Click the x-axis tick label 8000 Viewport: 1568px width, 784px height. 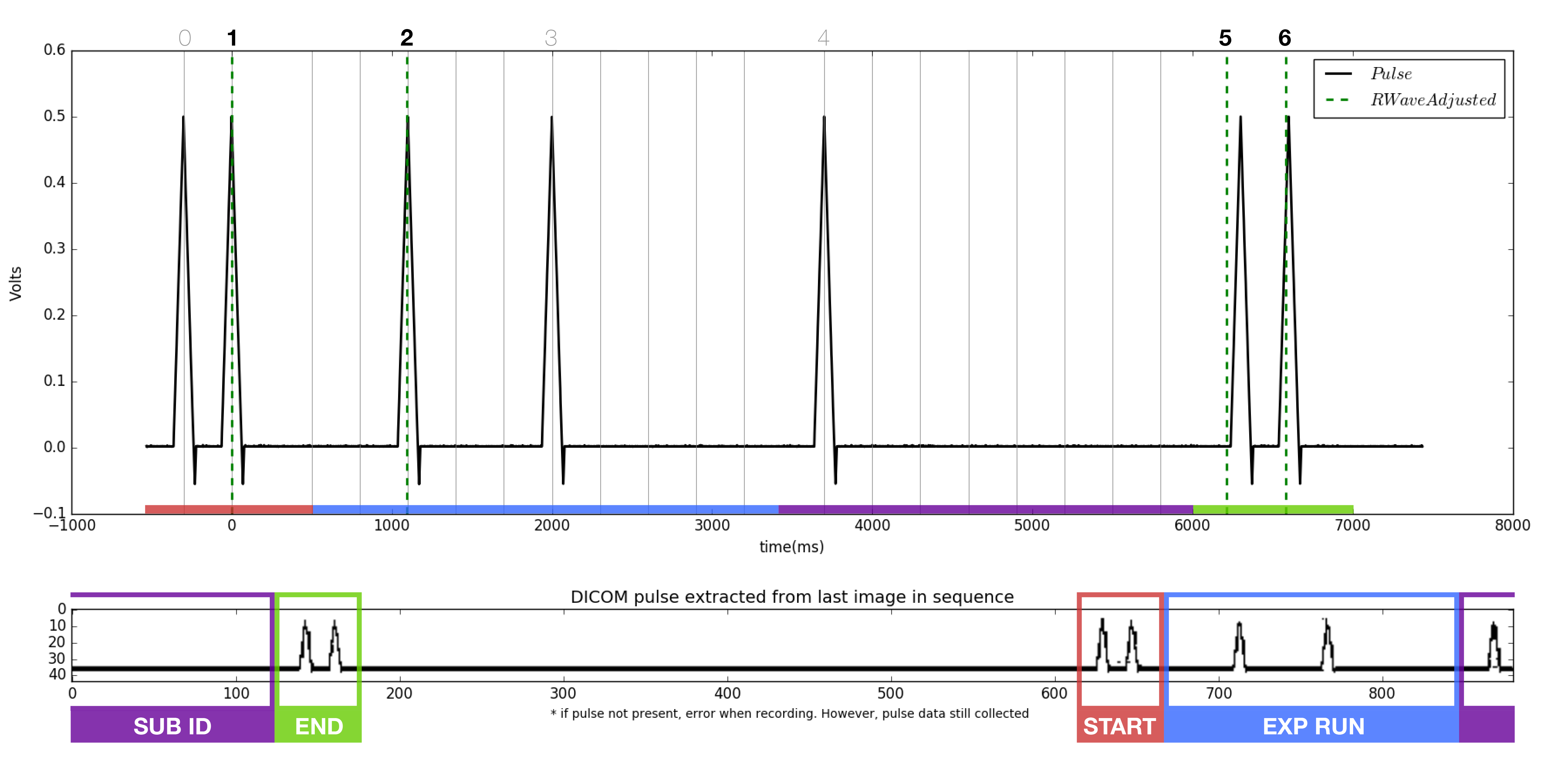[x=1513, y=525]
